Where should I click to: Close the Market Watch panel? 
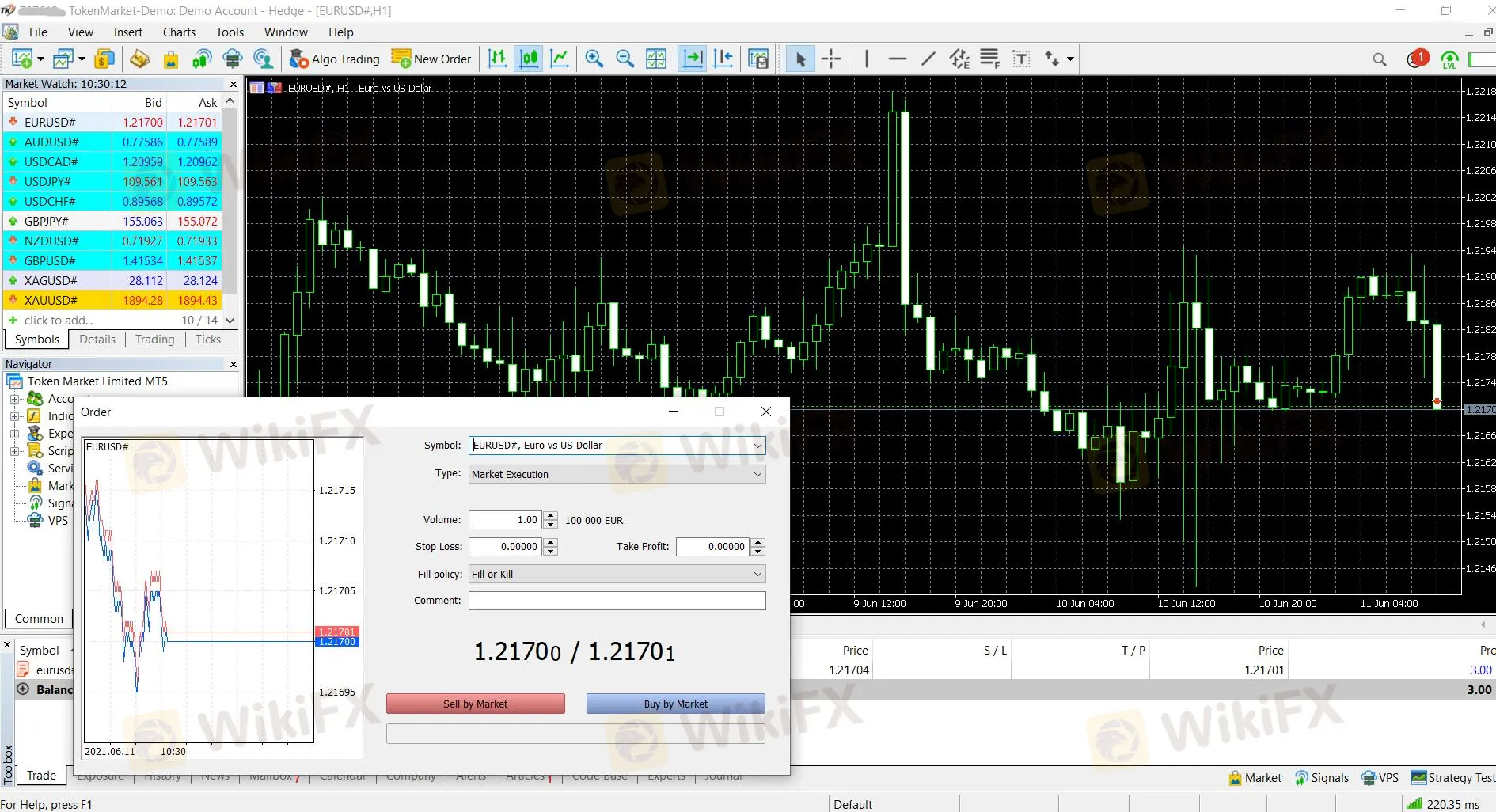233,84
